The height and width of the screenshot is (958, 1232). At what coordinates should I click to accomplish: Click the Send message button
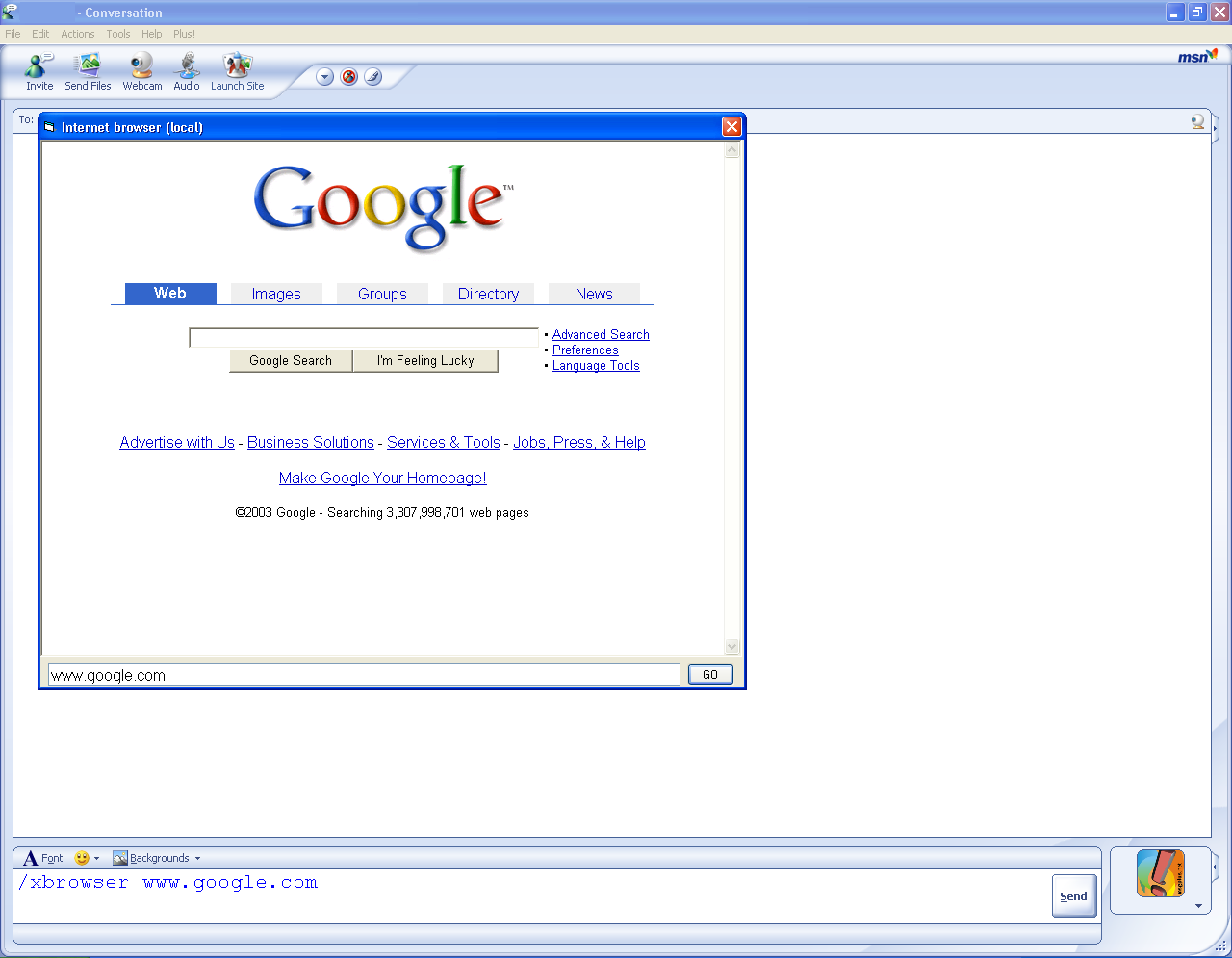pyautogui.click(x=1073, y=895)
